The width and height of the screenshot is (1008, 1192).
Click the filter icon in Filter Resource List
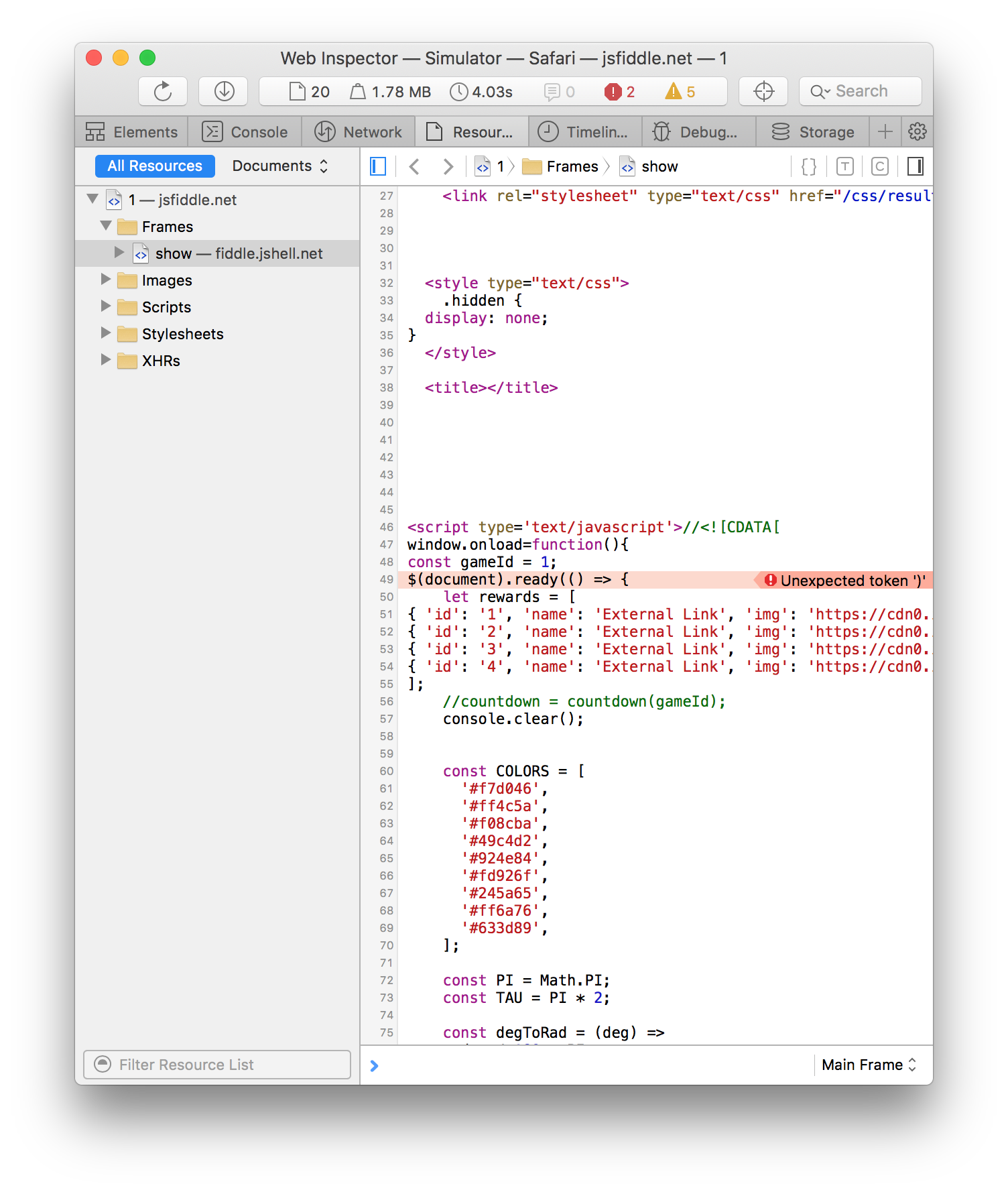coord(103,1064)
